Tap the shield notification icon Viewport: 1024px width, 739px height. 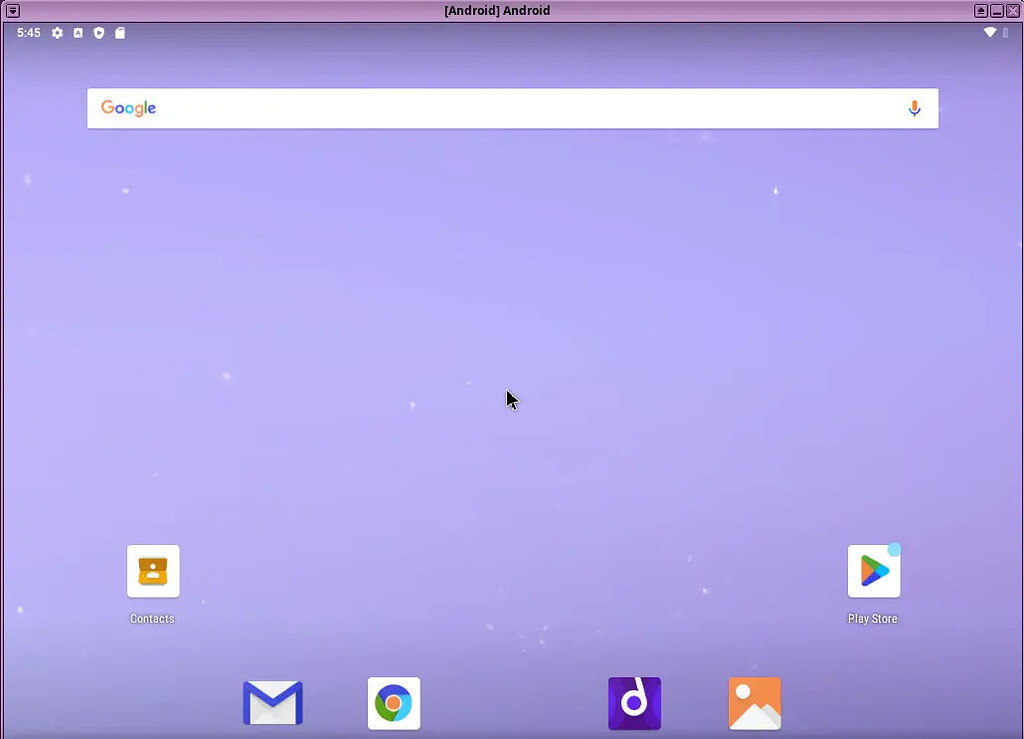tap(99, 32)
